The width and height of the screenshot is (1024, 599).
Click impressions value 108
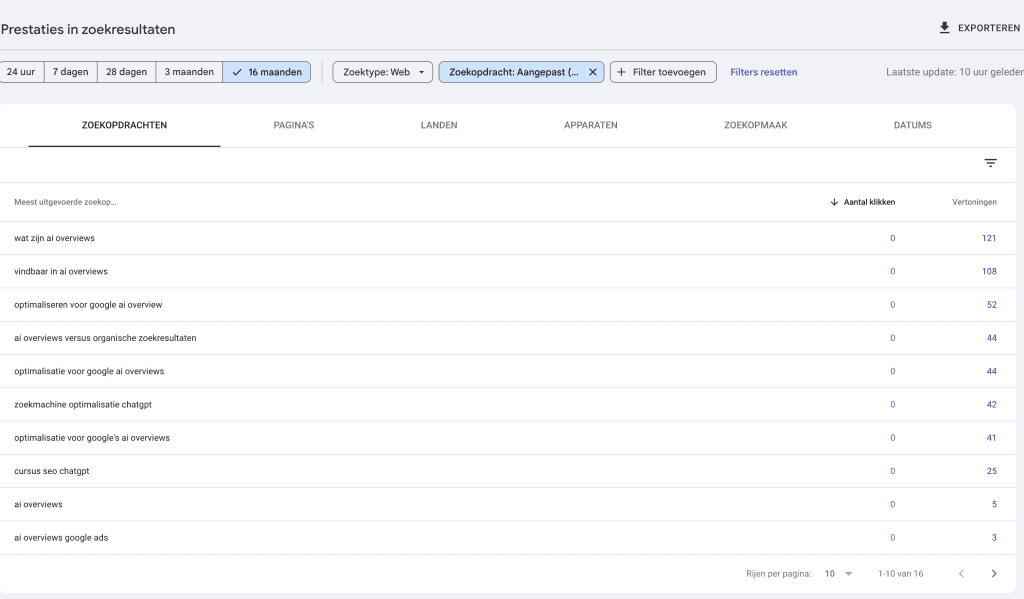(989, 272)
